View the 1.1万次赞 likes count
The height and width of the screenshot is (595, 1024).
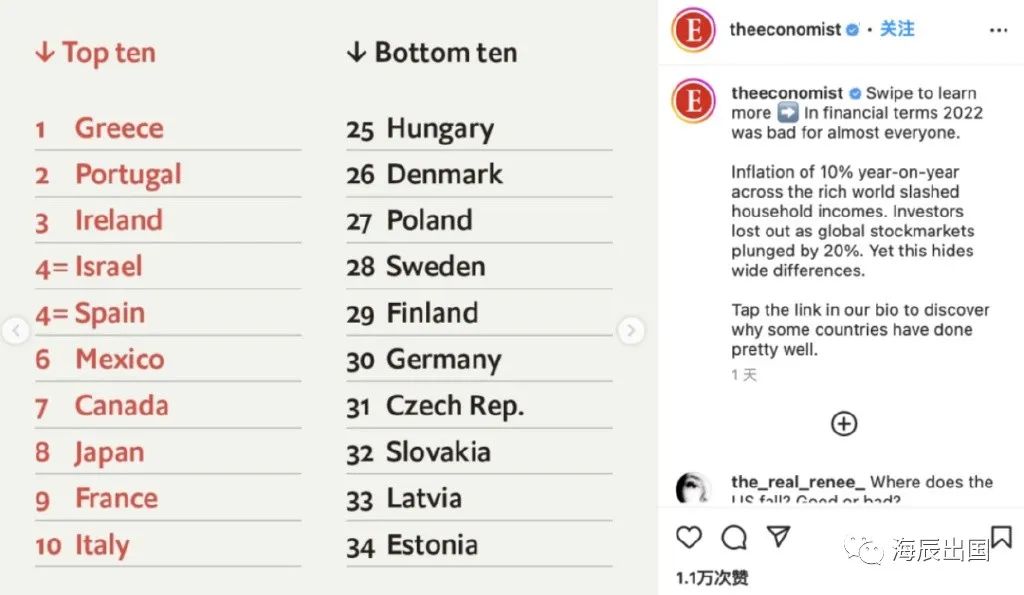click(712, 577)
